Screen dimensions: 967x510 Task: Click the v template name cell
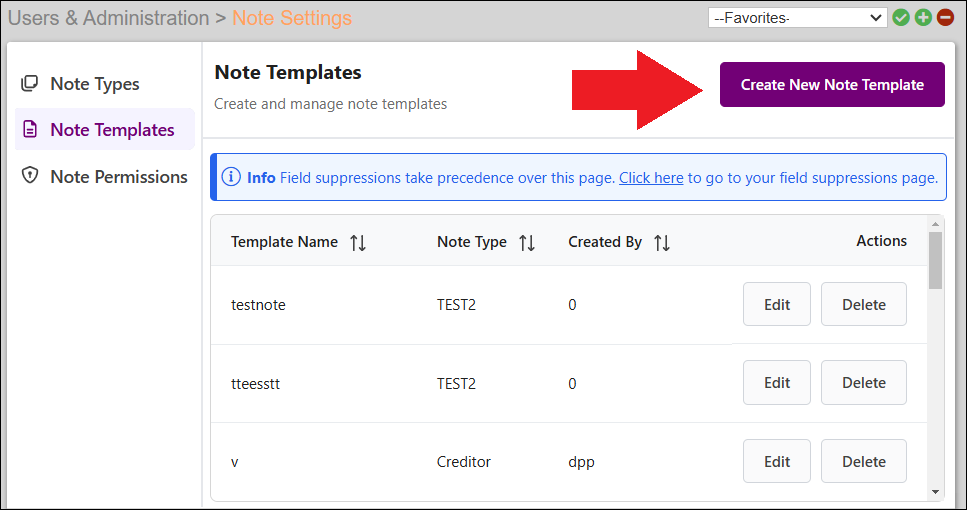click(234, 462)
